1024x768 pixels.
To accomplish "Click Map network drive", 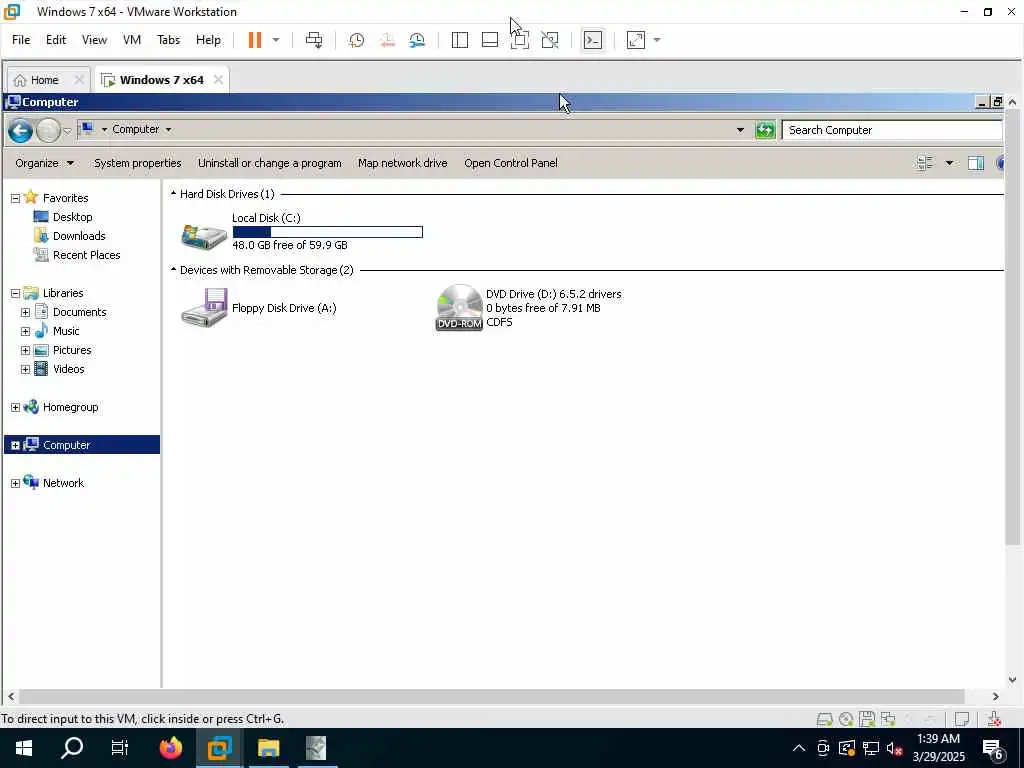I will pos(402,163).
